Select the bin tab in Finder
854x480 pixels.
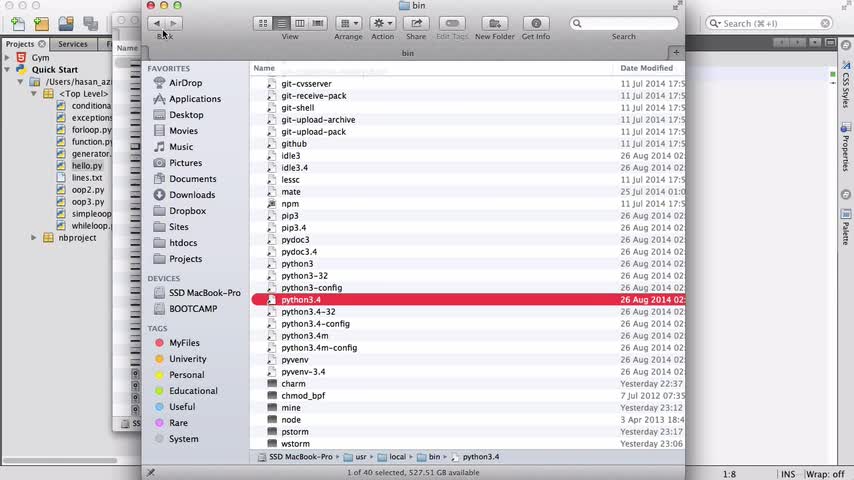[408, 53]
